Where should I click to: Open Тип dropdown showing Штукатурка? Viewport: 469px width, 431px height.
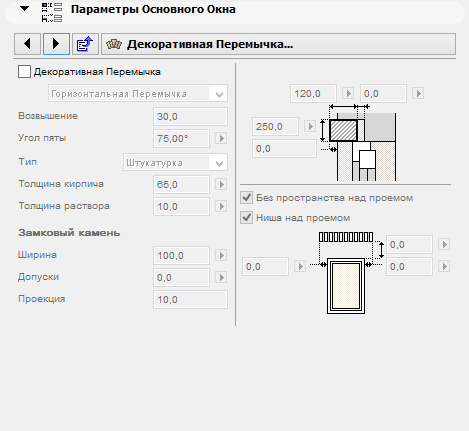coord(175,162)
